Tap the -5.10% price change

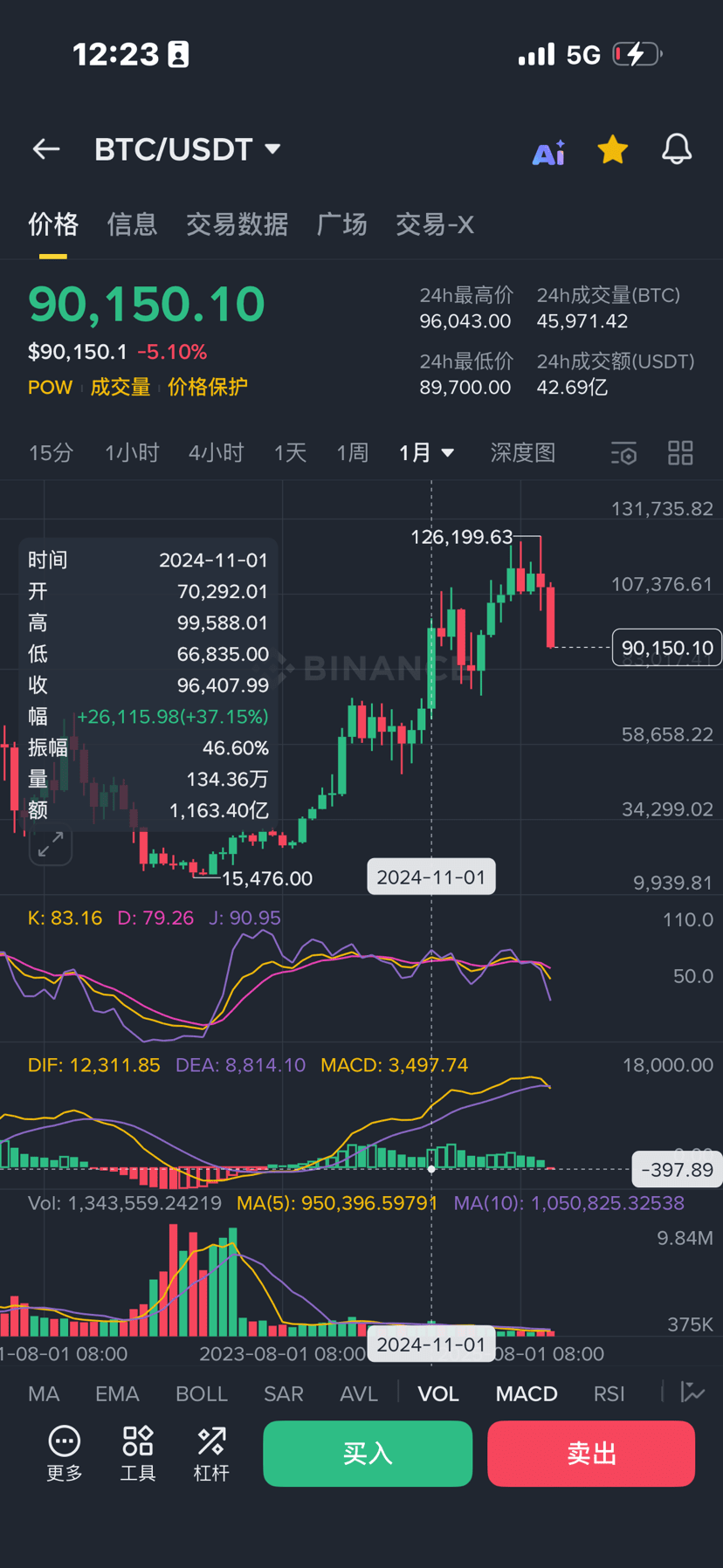(172, 352)
